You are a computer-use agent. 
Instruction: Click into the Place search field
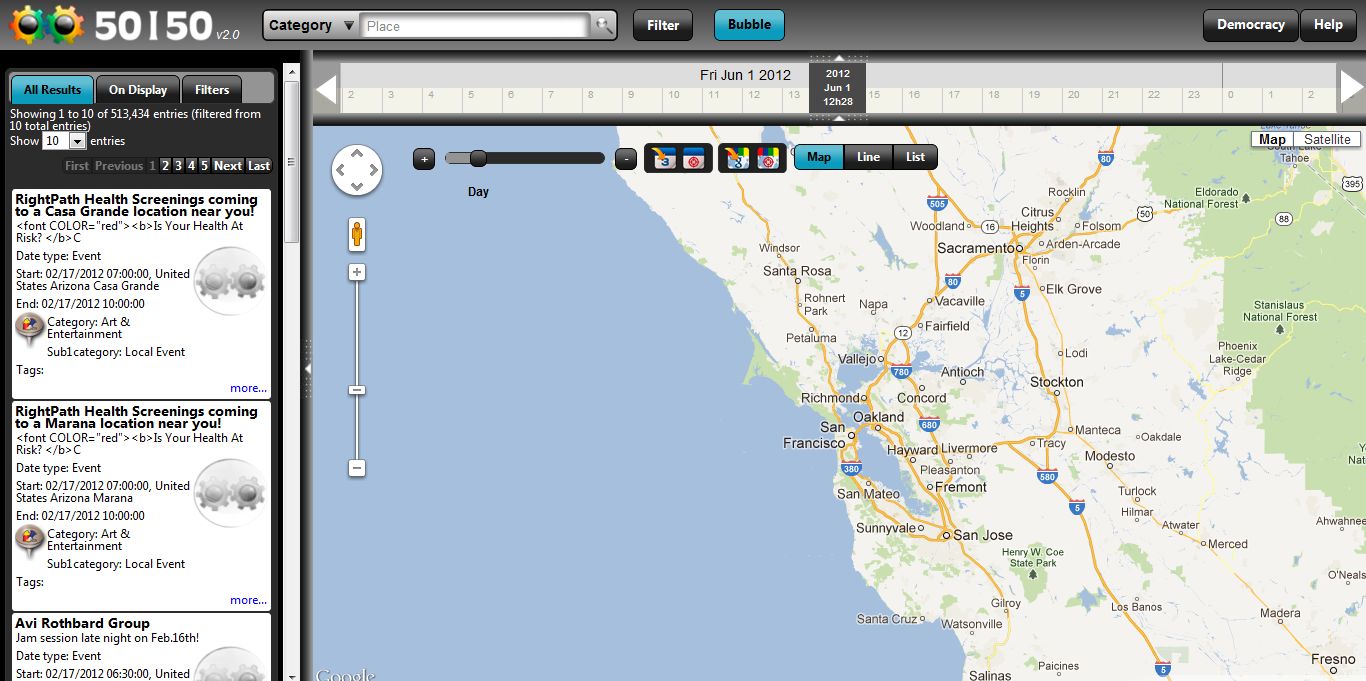pyautogui.click(x=475, y=26)
